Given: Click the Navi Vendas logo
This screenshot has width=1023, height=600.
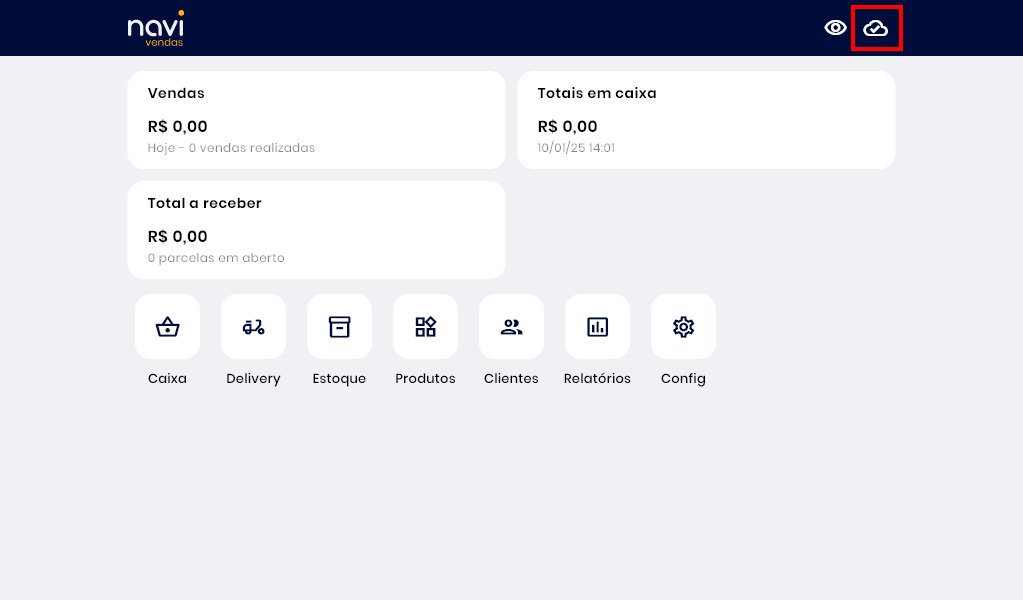Looking at the screenshot, I should coord(156,28).
